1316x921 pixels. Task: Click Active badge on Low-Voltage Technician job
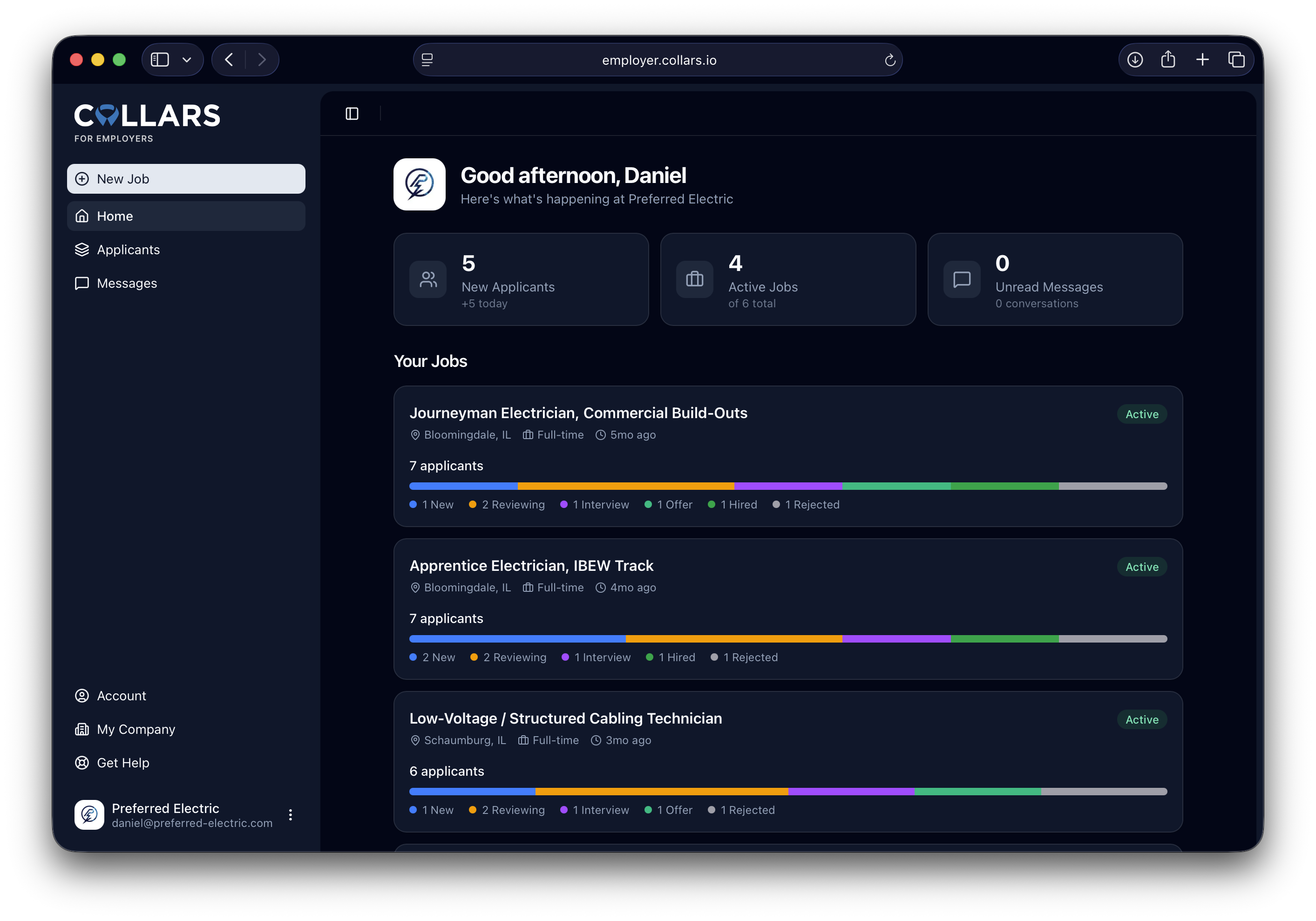(x=1142, y=720)
